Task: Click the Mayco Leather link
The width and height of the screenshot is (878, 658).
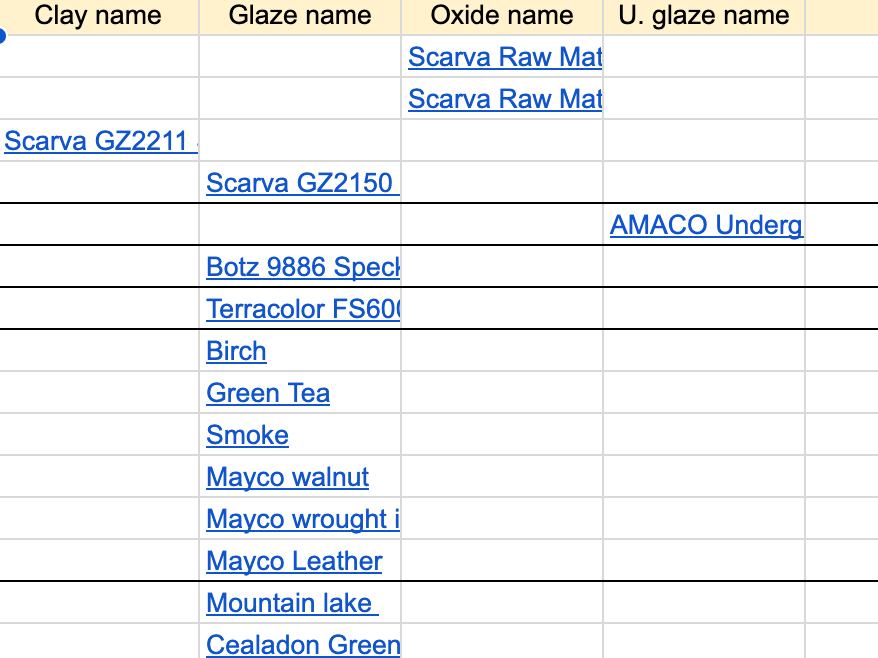Action: pos(294,561)
